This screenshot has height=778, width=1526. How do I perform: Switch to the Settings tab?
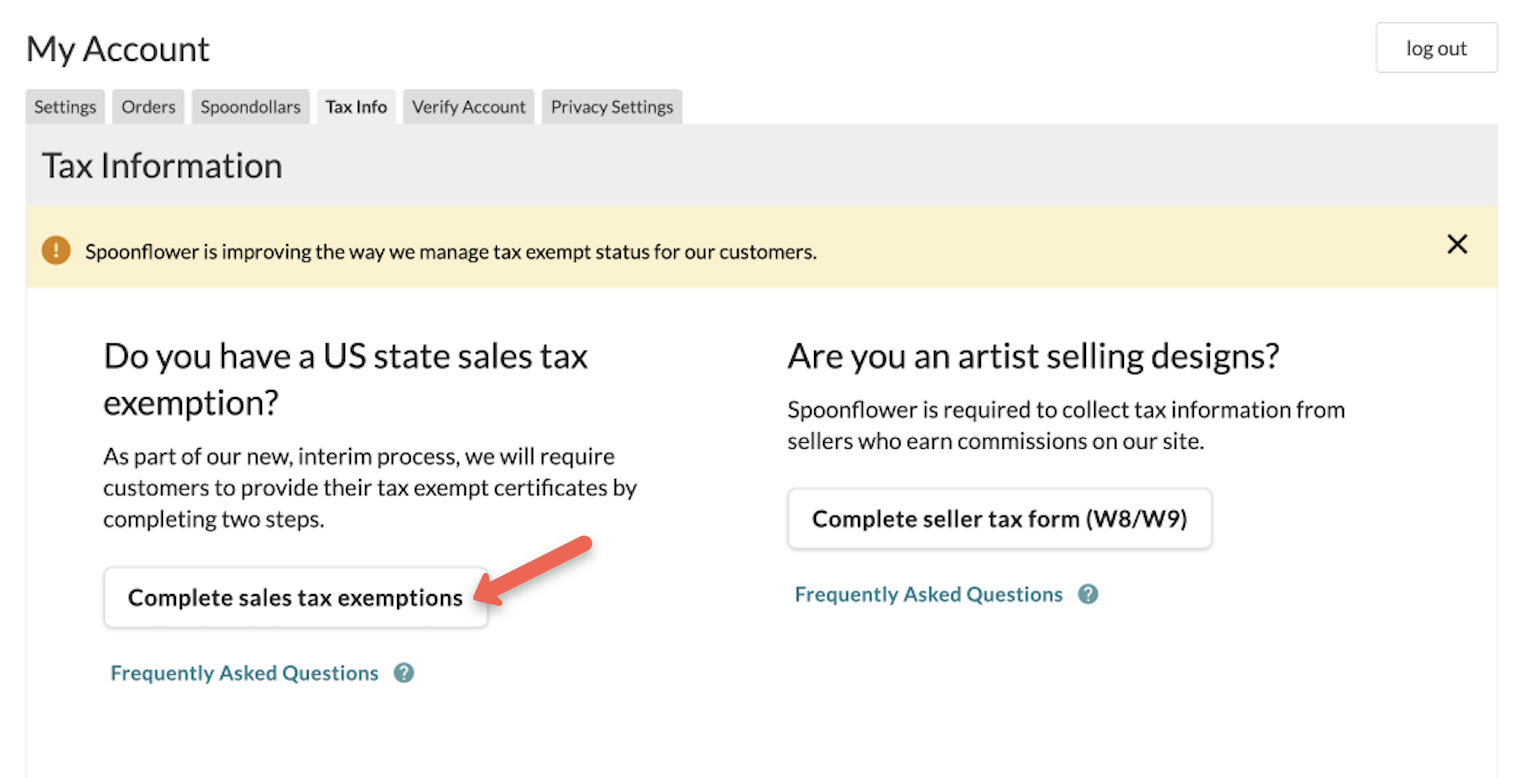click(x=64, y=106)
